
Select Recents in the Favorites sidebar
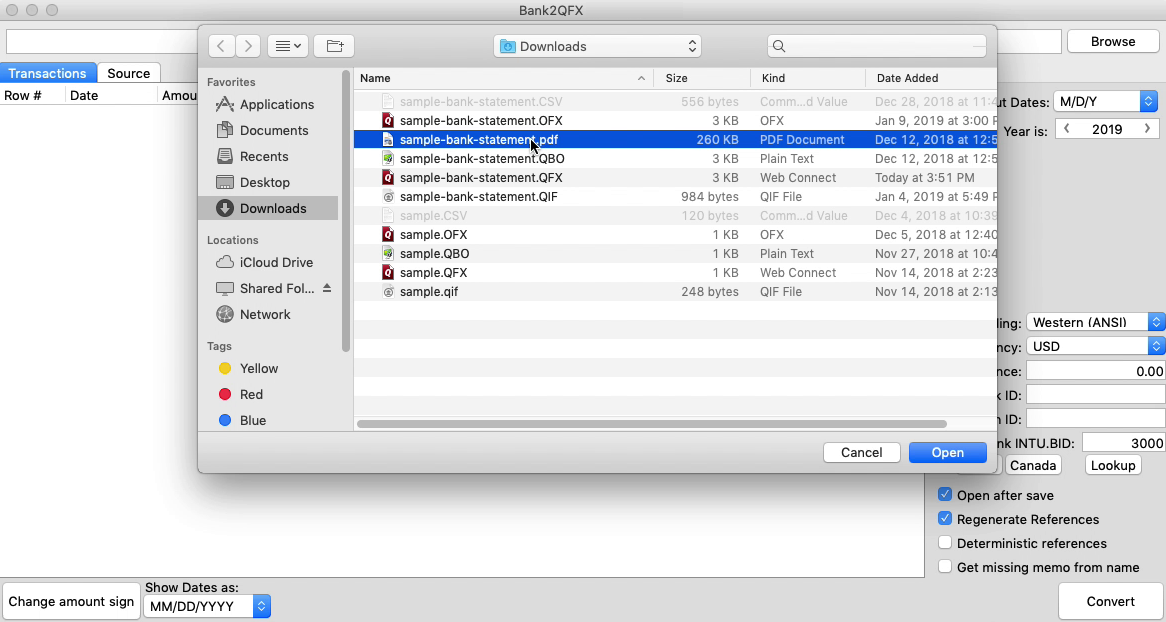coord(253,157)
